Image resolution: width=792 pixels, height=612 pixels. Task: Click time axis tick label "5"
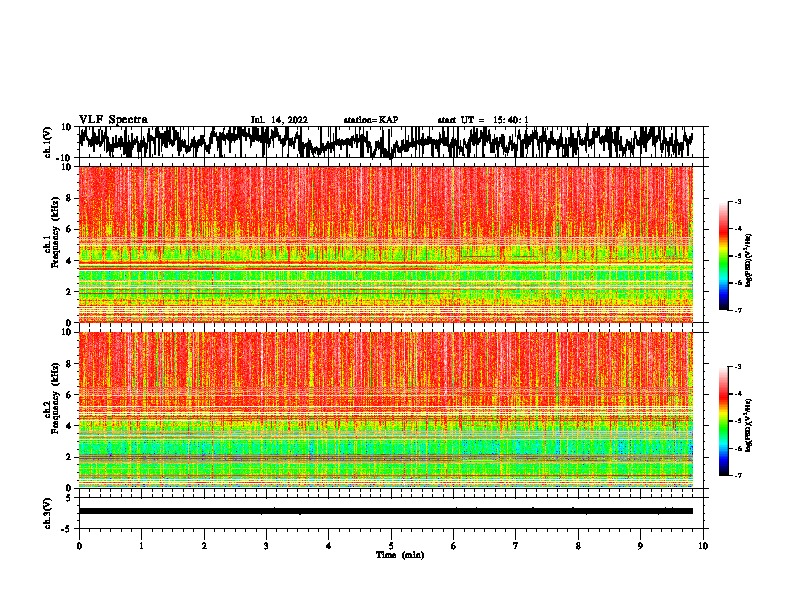point(391,546)
